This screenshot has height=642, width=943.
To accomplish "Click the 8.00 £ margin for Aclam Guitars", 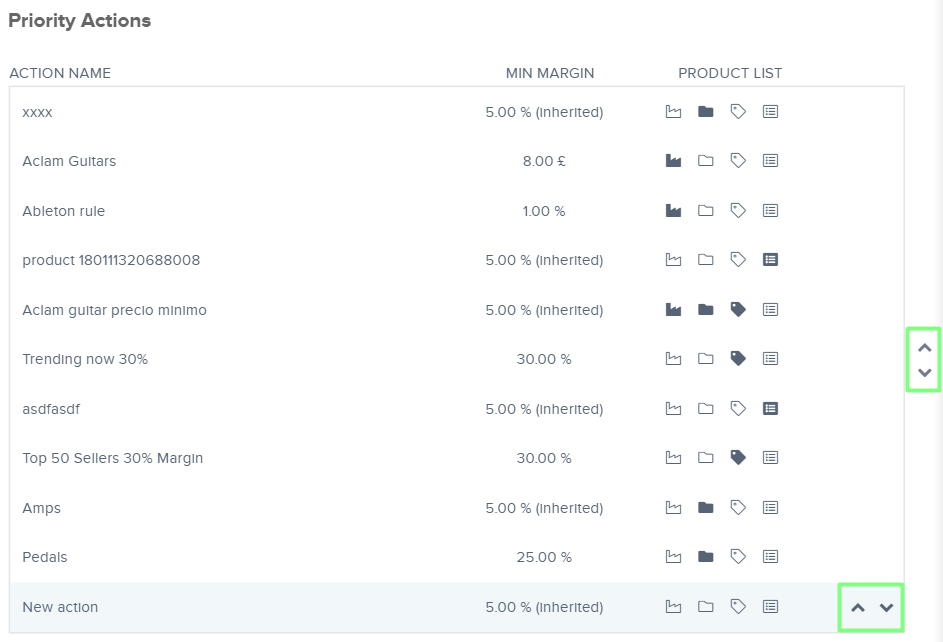I will click(x=544, y=161).
